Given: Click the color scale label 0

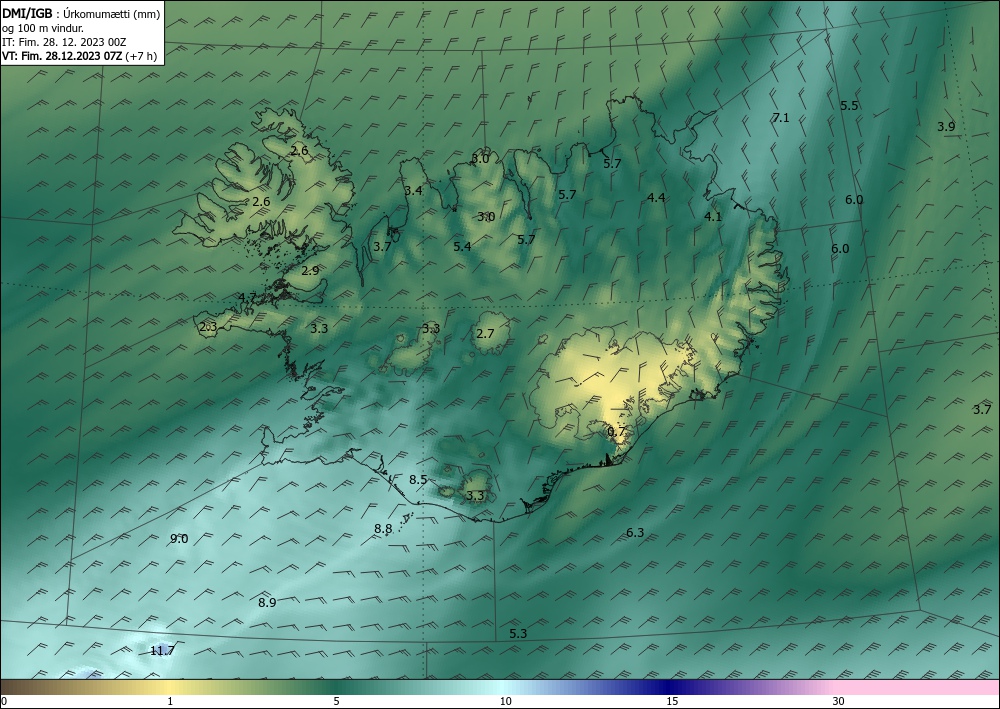Looking at the screenshot, I should pyautogui.click(x=4, y=702).
